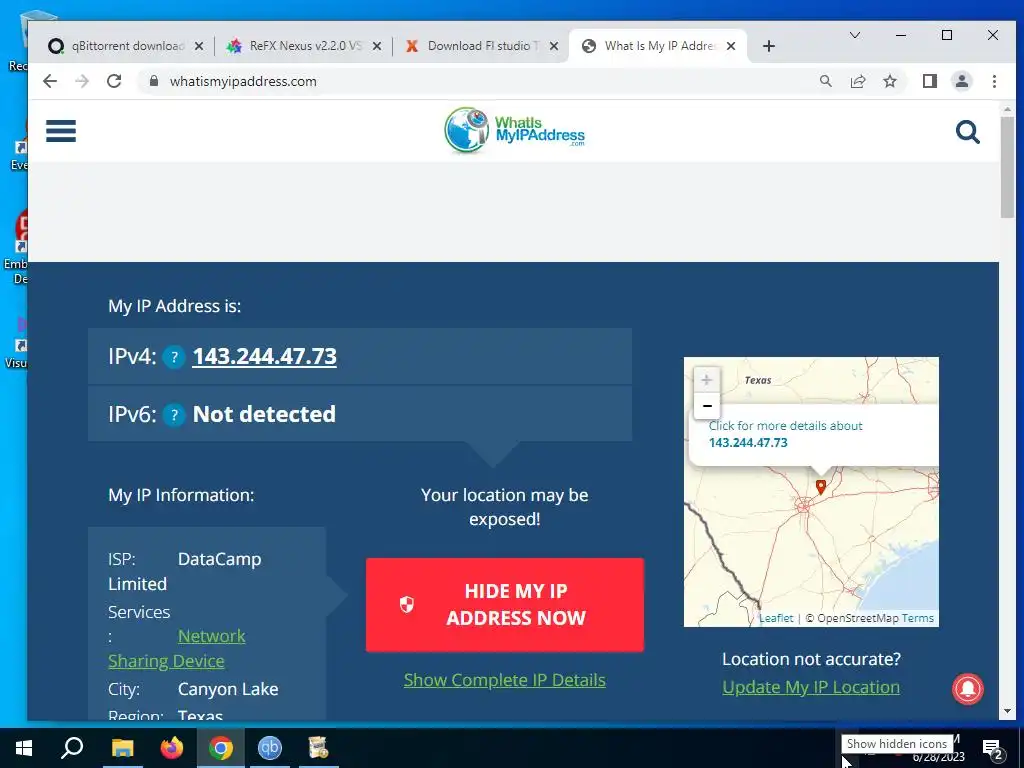Click the scrollbar down arrow
This screenshot has width=1024, height=768.
coord(1006,711)
